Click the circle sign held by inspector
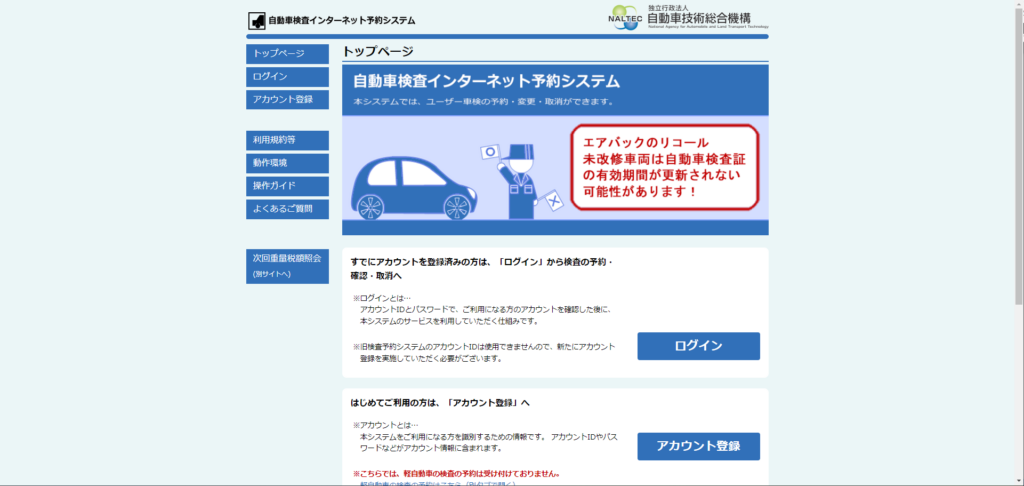1024x486 pixels. click(x=490, y=152)
